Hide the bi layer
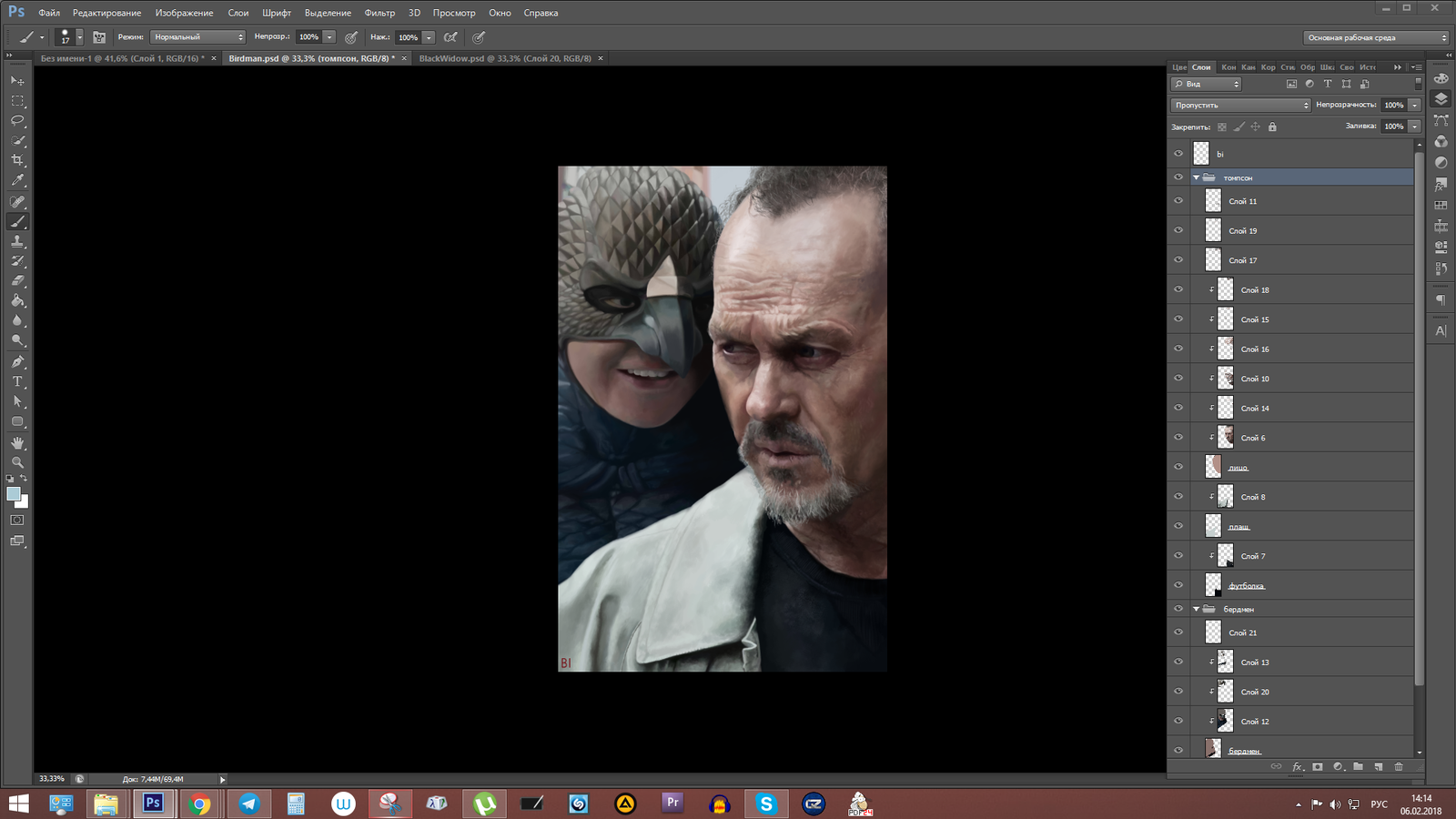Screen dimensions: 1456x819 tap(1178, 154)
